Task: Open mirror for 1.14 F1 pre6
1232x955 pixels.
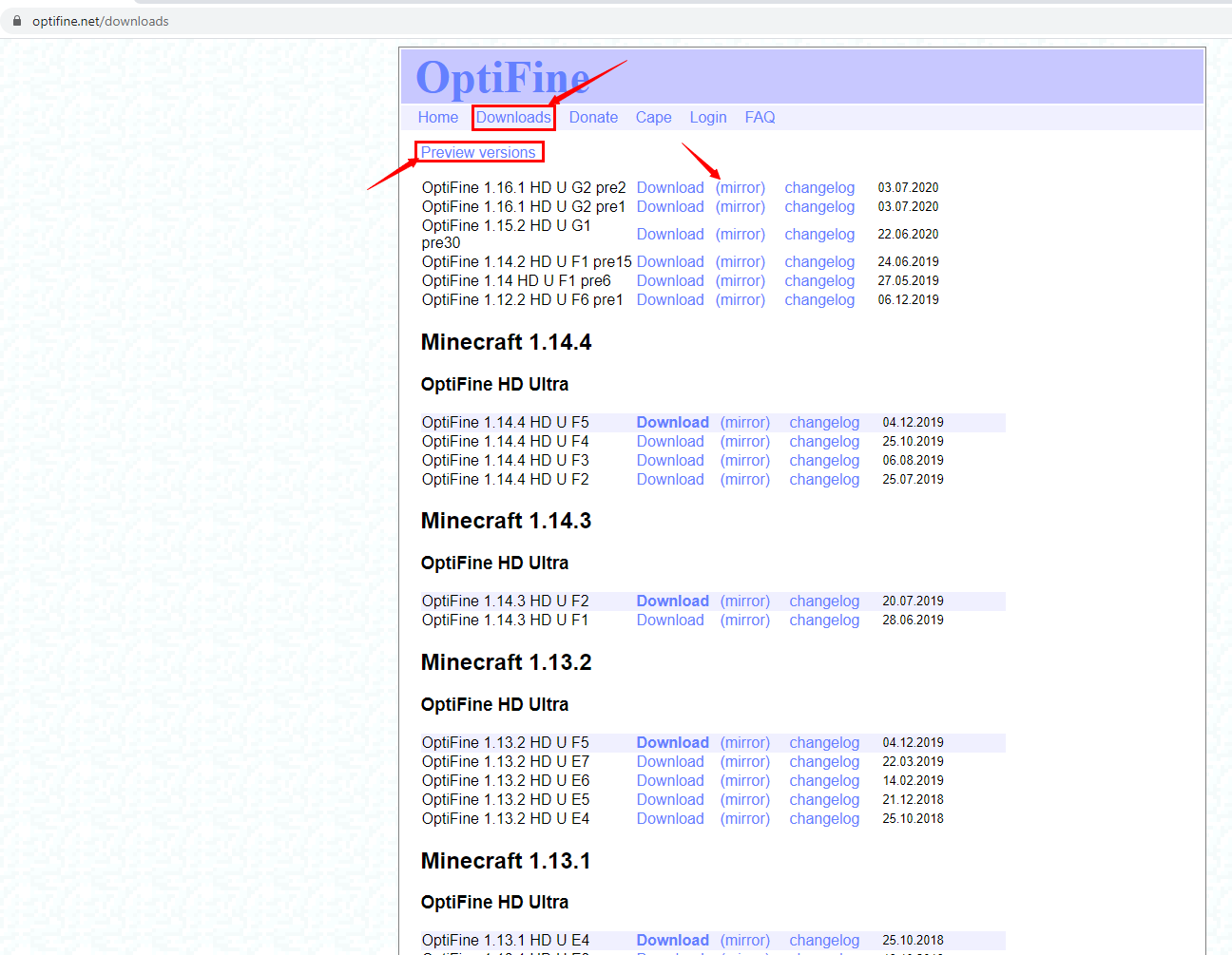Action: coord(741,280)
